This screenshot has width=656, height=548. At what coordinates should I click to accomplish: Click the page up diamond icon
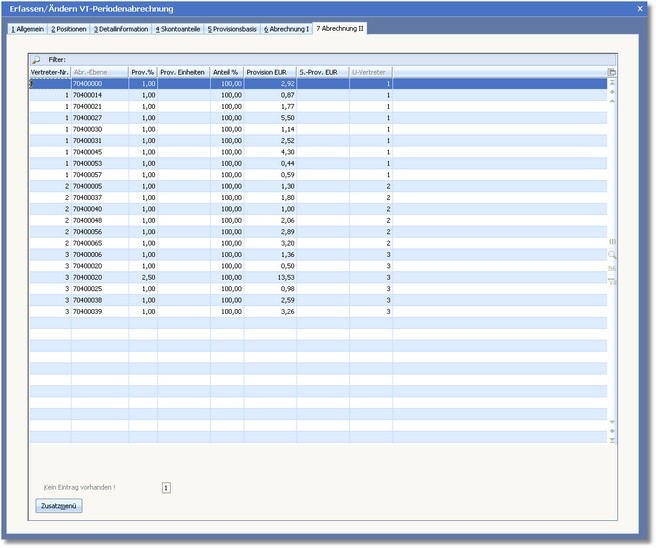point(612,92)
